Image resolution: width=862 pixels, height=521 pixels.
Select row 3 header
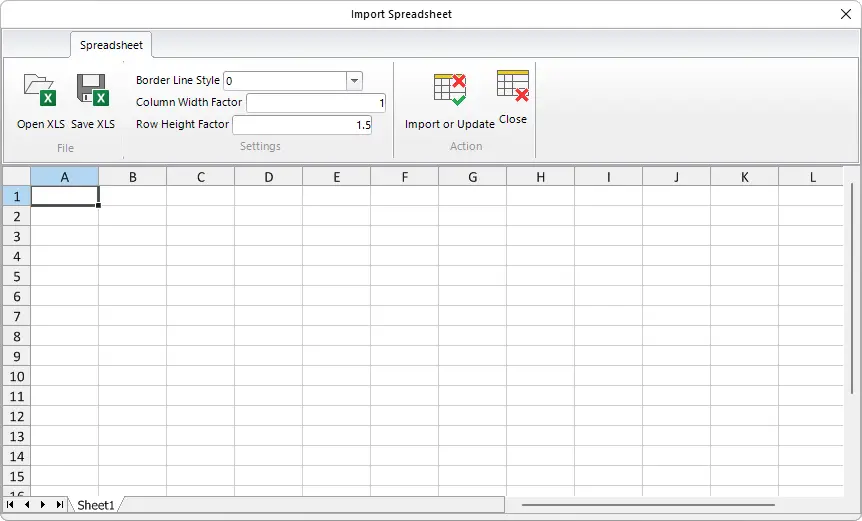tap(17, 236)
